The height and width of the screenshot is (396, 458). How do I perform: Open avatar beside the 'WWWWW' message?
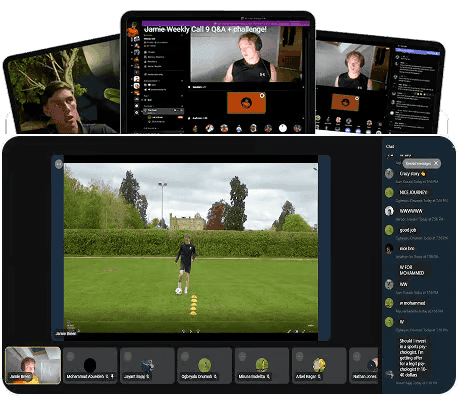(x=389, y=211)
